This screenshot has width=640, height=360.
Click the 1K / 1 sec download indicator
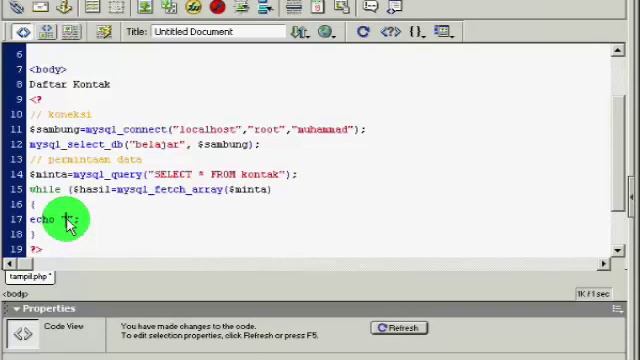(593, 294)
